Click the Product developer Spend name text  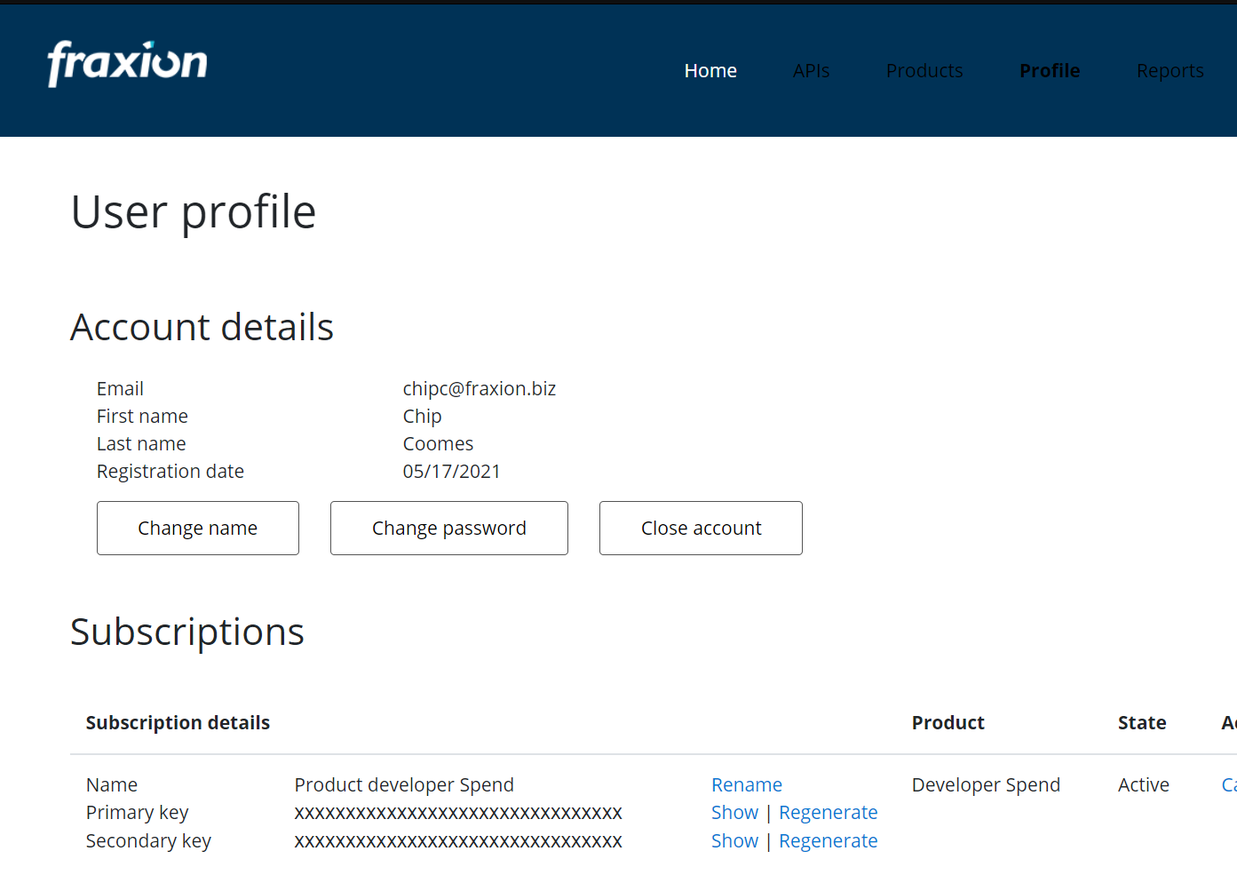pyautogui.click(x=404, y=785)
